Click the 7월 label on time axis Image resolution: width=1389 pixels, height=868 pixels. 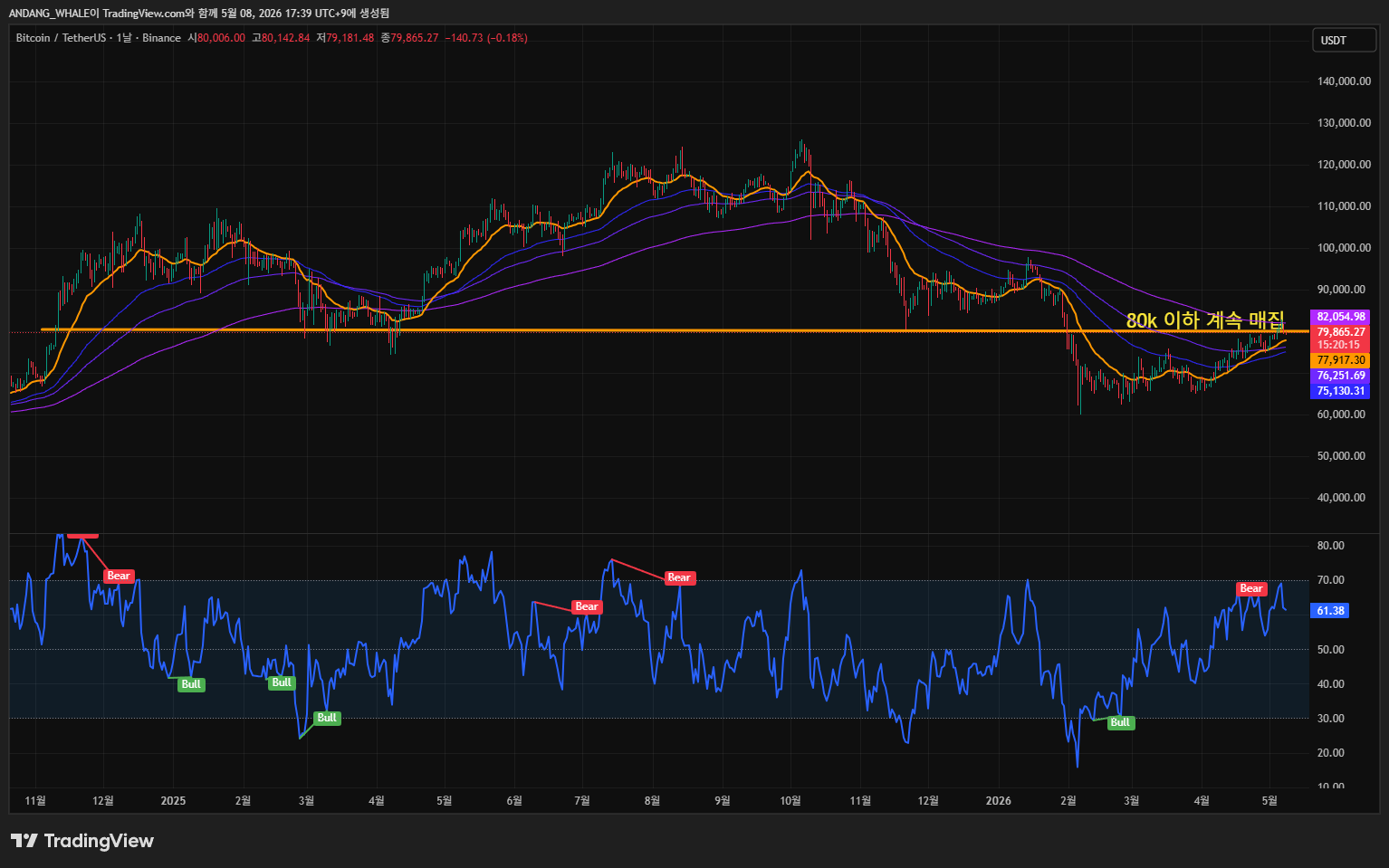coord(582,801)
